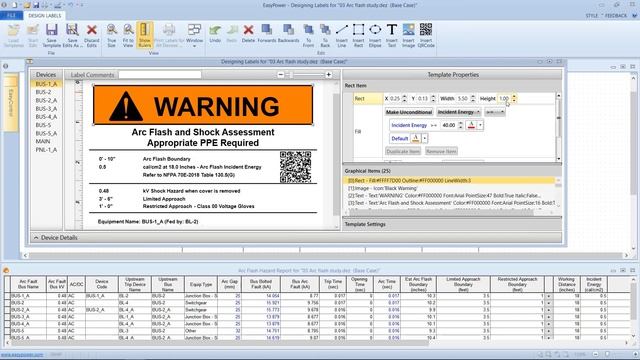Click the Default fill color swatch
Image resolution: width=640 pixels, height=360 pixels.
[416, 138]
